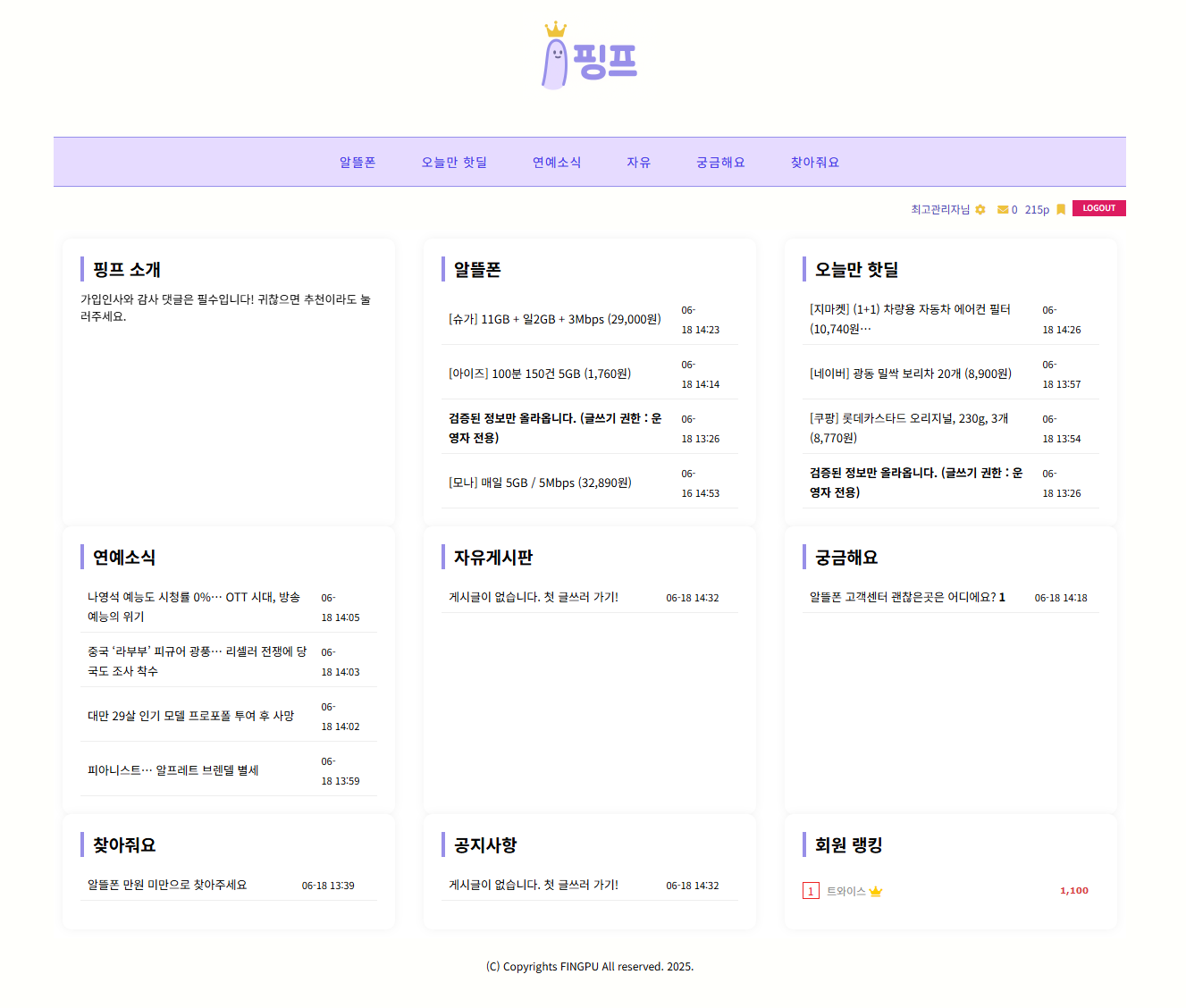Click the rank 1 badge in 회원 랭킹
Viewport: 1186px width, 1008px height.
[811, 892]
